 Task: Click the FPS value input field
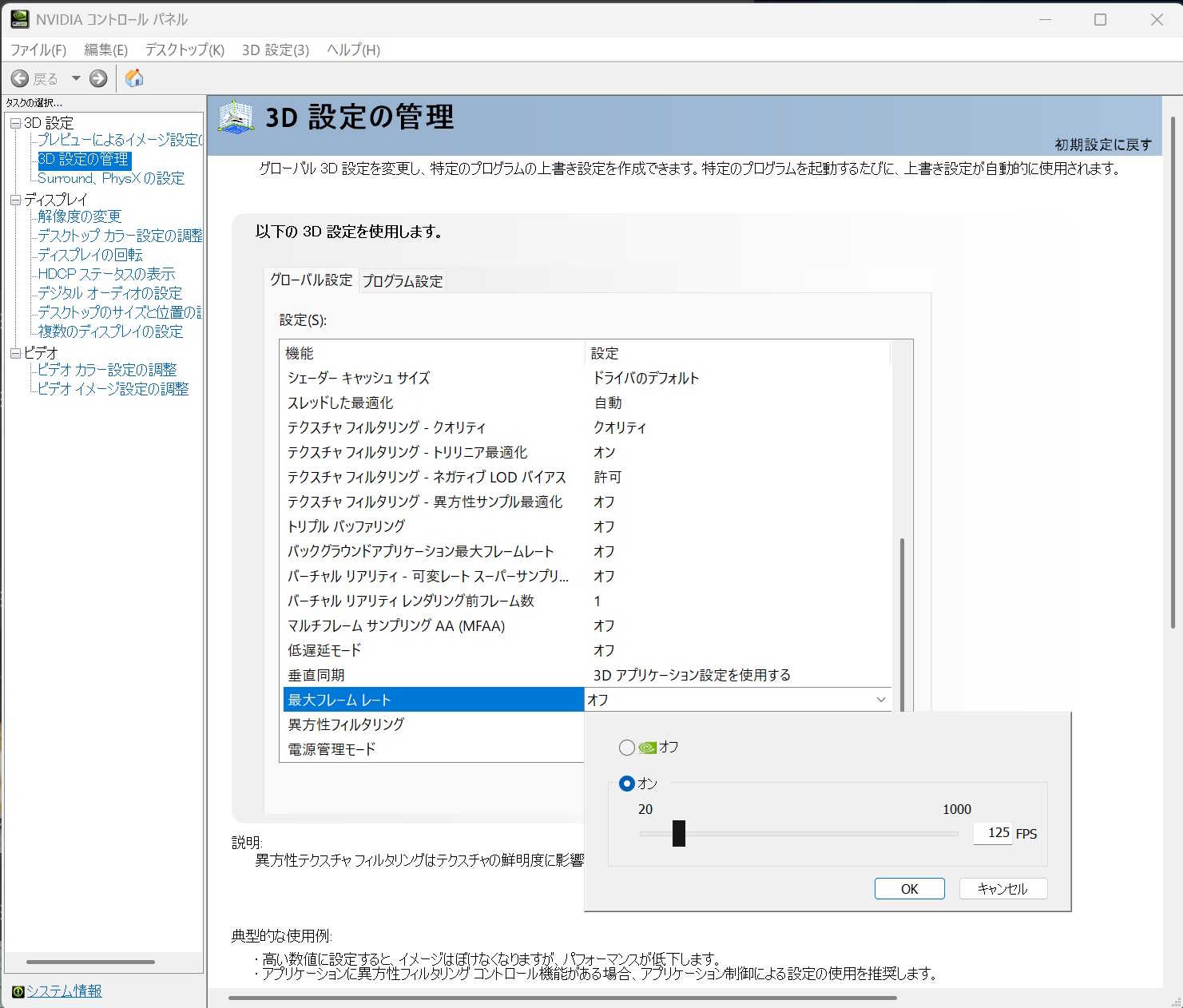pyautogui.click(x=993, y=833)
